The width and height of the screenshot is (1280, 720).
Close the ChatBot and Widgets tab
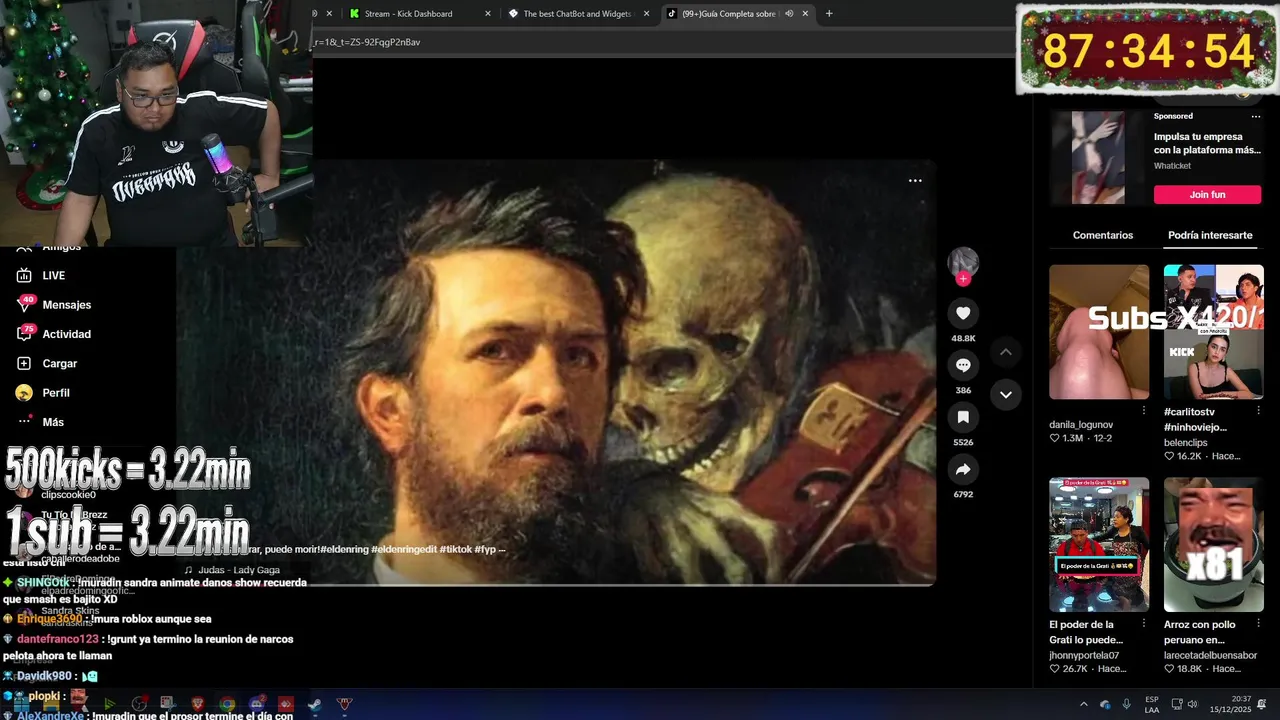[x=646, y=14]
